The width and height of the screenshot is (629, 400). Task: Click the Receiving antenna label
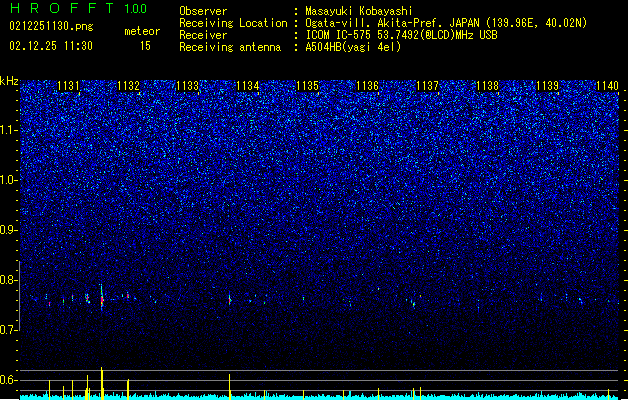pos(230,47)
